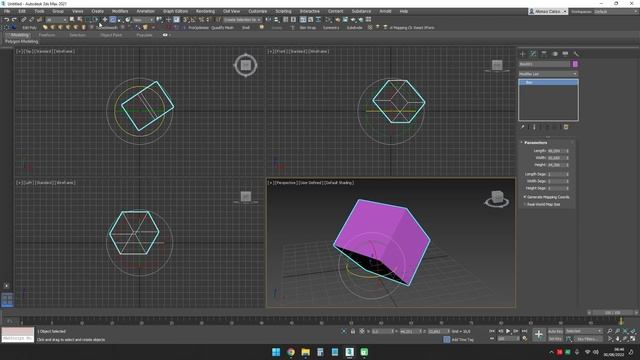This screenshot has height=360, width=640.
Task: Click the Left viewport ViewCube
Action: pos(246,197)
